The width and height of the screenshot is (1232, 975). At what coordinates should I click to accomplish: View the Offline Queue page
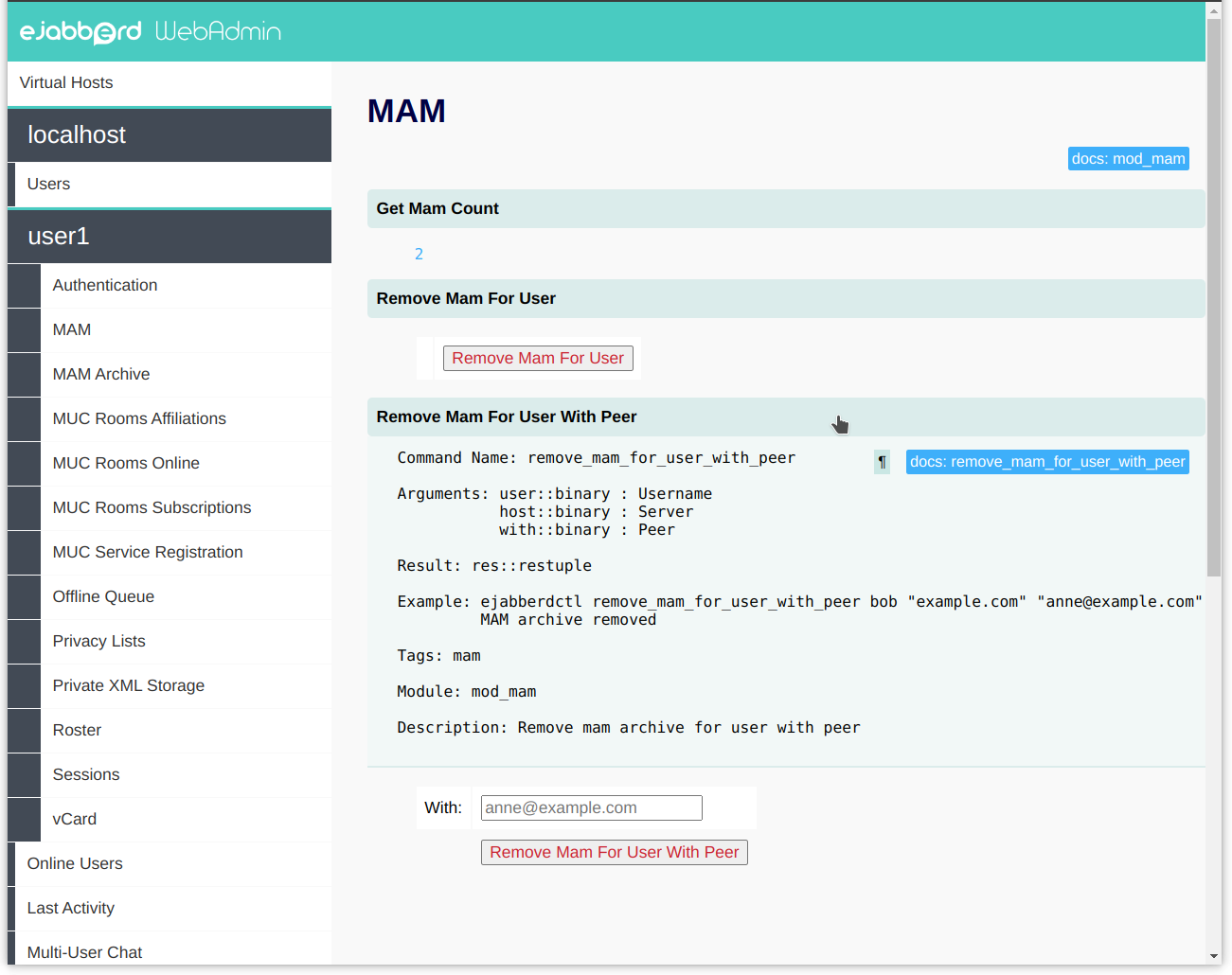(x=186, y=597)
